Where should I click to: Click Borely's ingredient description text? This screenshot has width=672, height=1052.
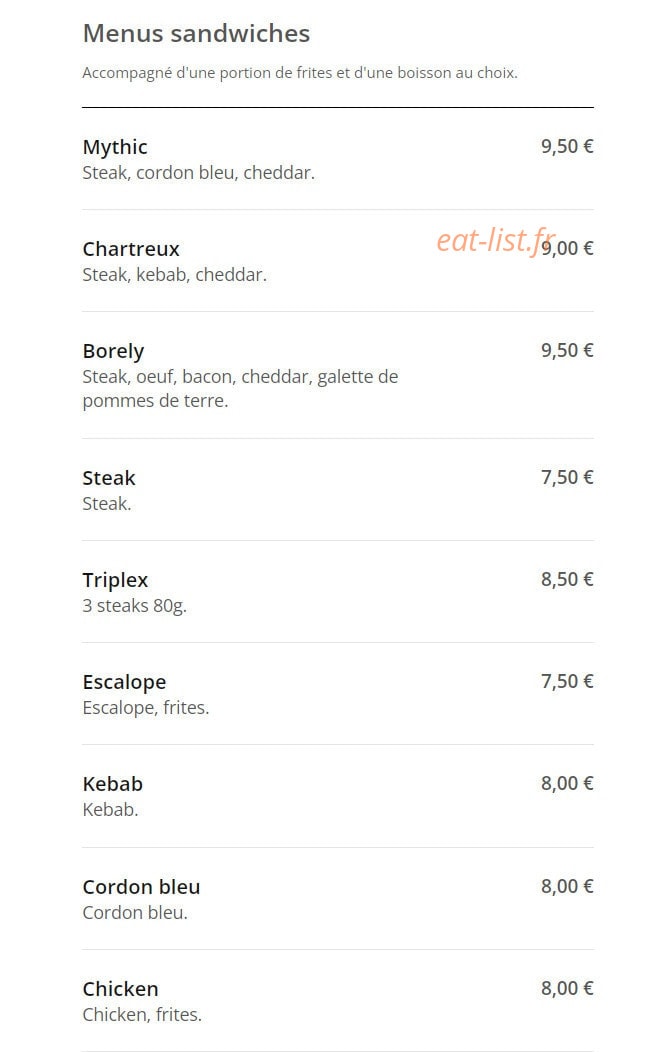click(240, 388)
